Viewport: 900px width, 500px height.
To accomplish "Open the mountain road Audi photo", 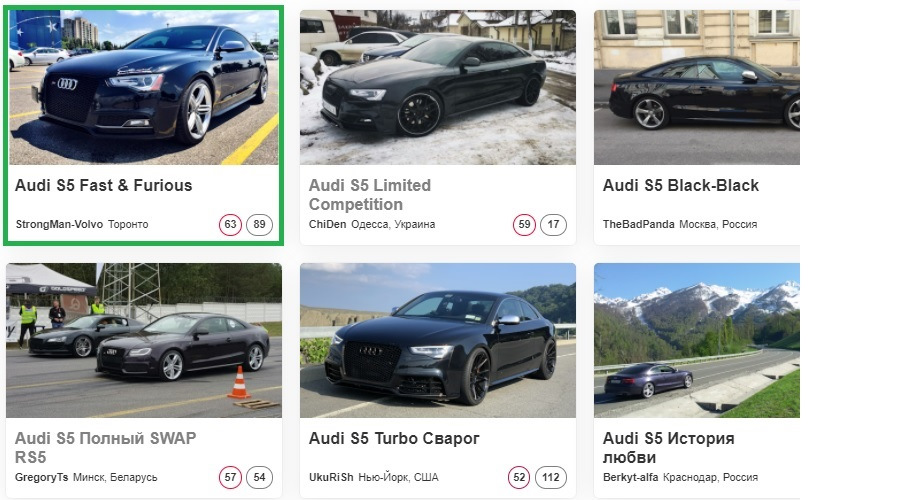I will click(x=697, y=340).
